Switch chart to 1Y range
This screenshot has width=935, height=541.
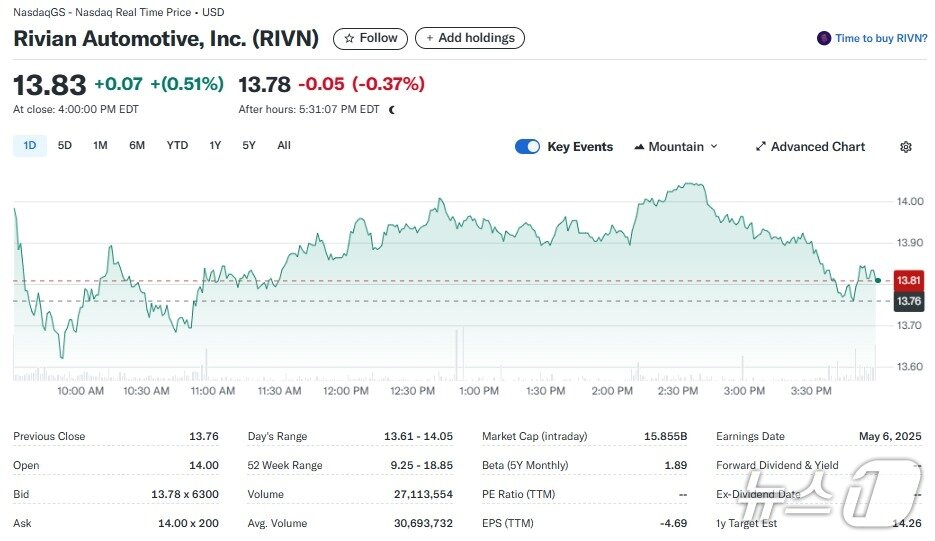pyautogui.click(x=215, y=146)
